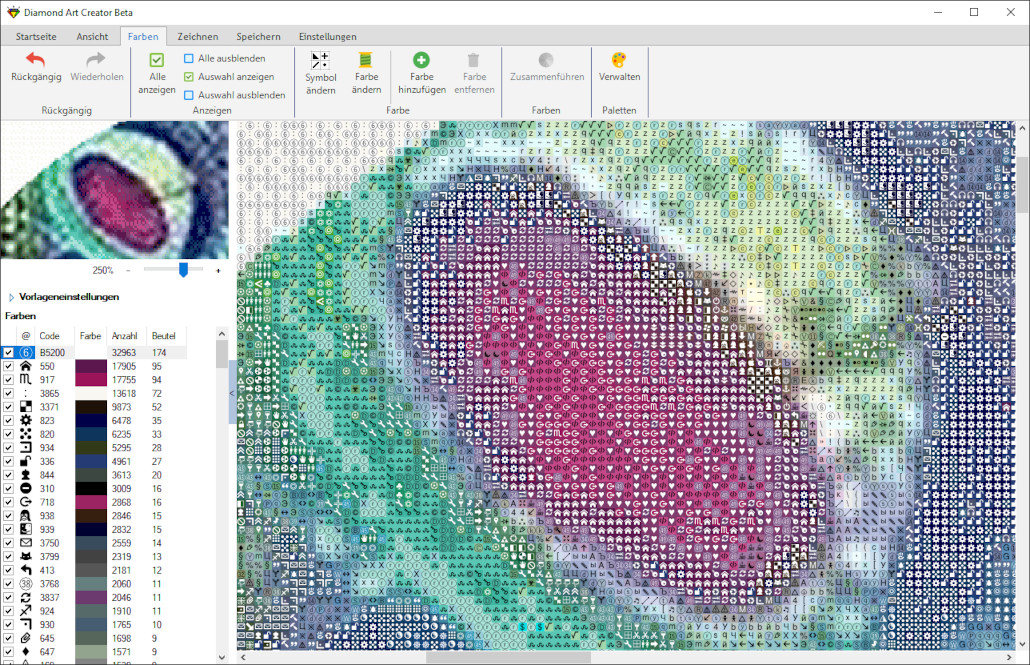
Task: Switch to the Zeichnen tab
Action: (197, 36)
